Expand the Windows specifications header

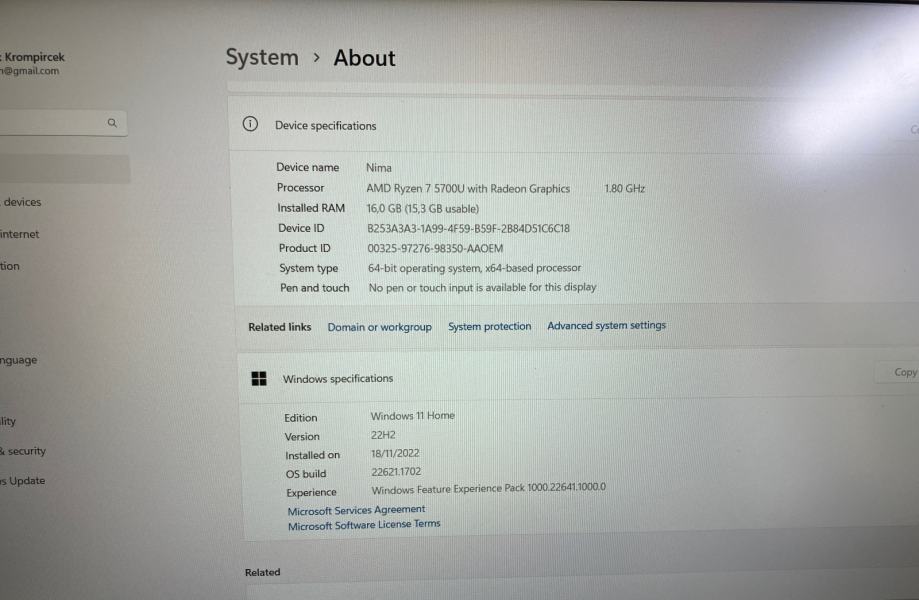click(577, 377)
